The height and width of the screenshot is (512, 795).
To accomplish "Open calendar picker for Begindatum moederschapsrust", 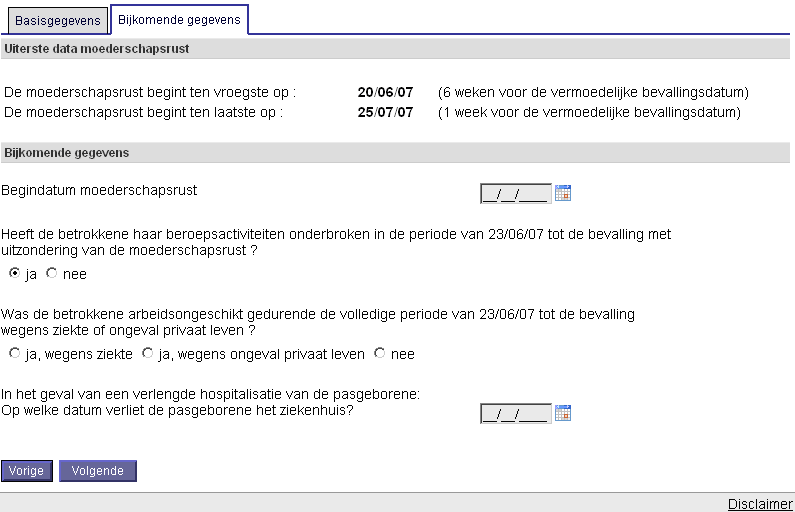I will [x=563, y=193].
